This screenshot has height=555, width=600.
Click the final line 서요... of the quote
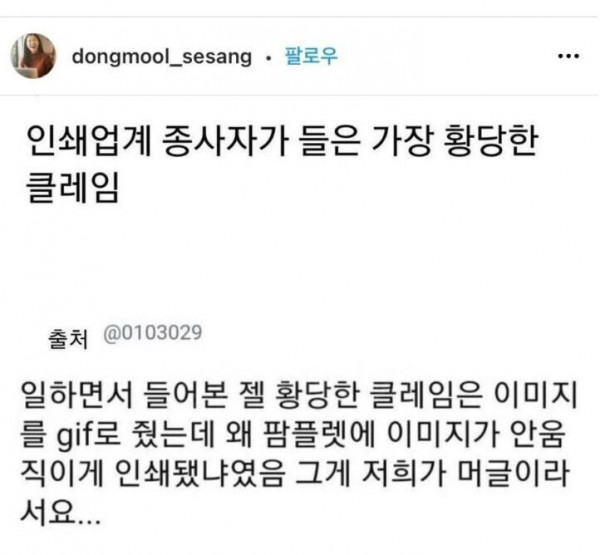(61, 512)
